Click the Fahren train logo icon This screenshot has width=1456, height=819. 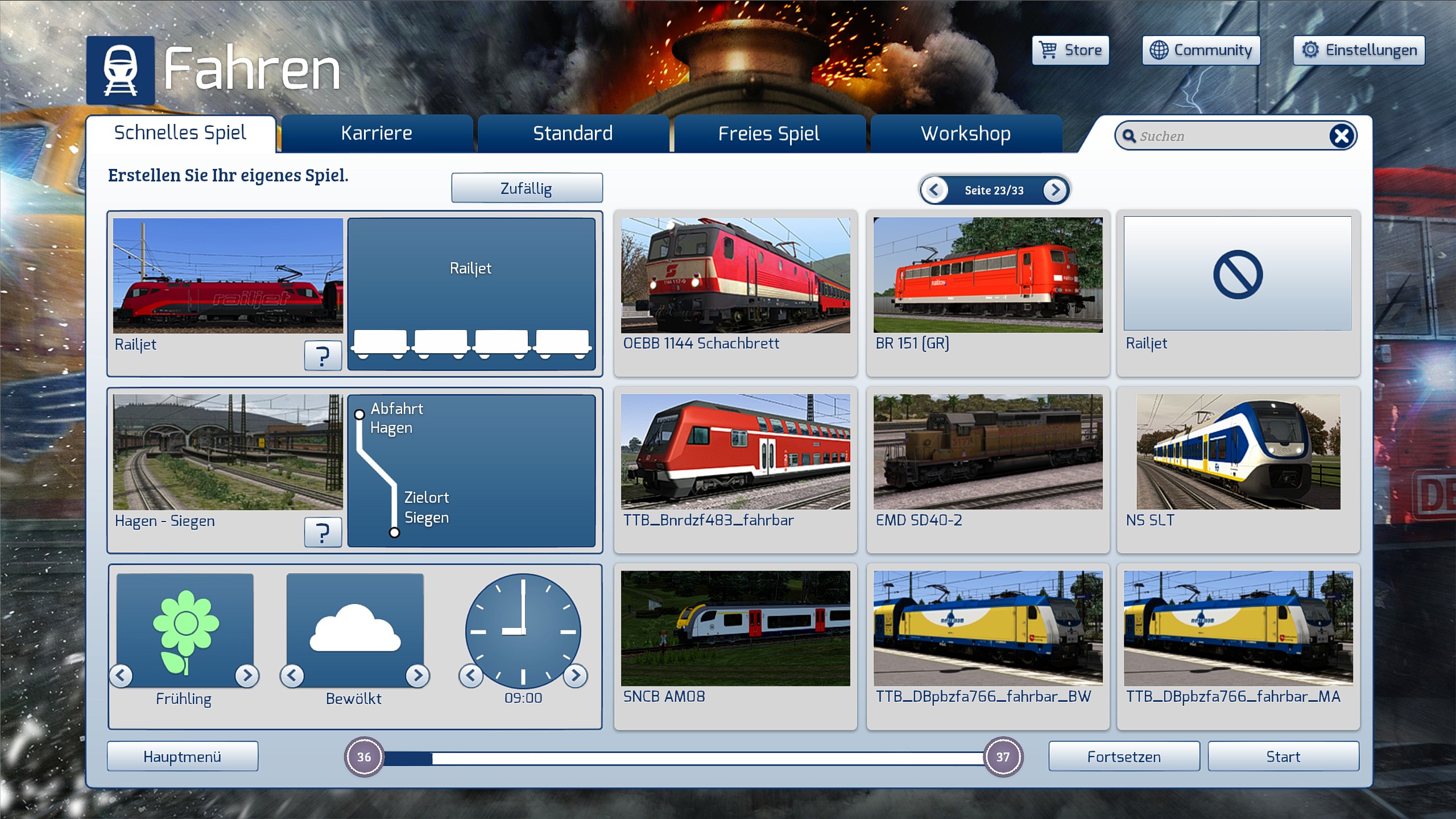(121, 71)
